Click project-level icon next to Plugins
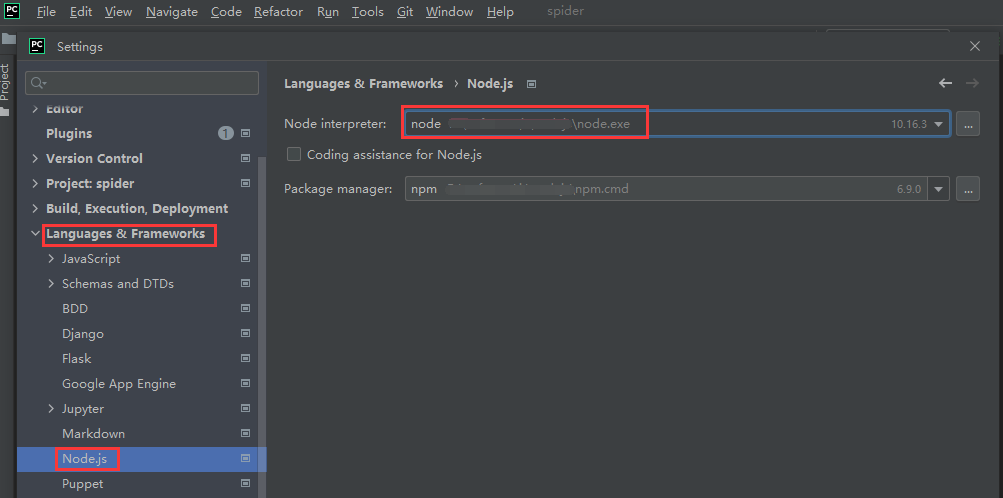Image resolution: width=1003 pixels, height=498 pixels. tap(245, 134)
